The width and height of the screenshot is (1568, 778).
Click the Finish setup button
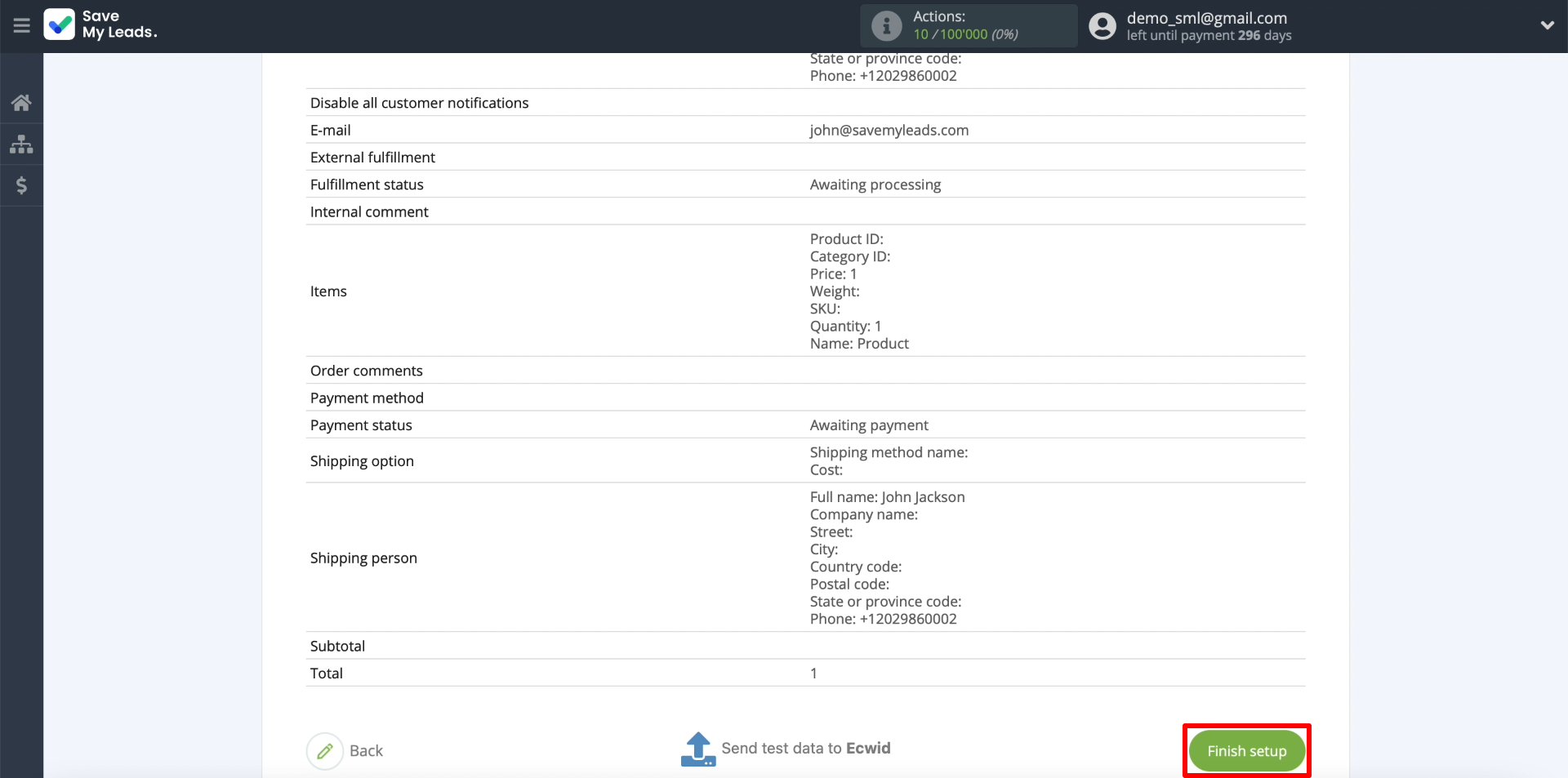[1246, 751]
